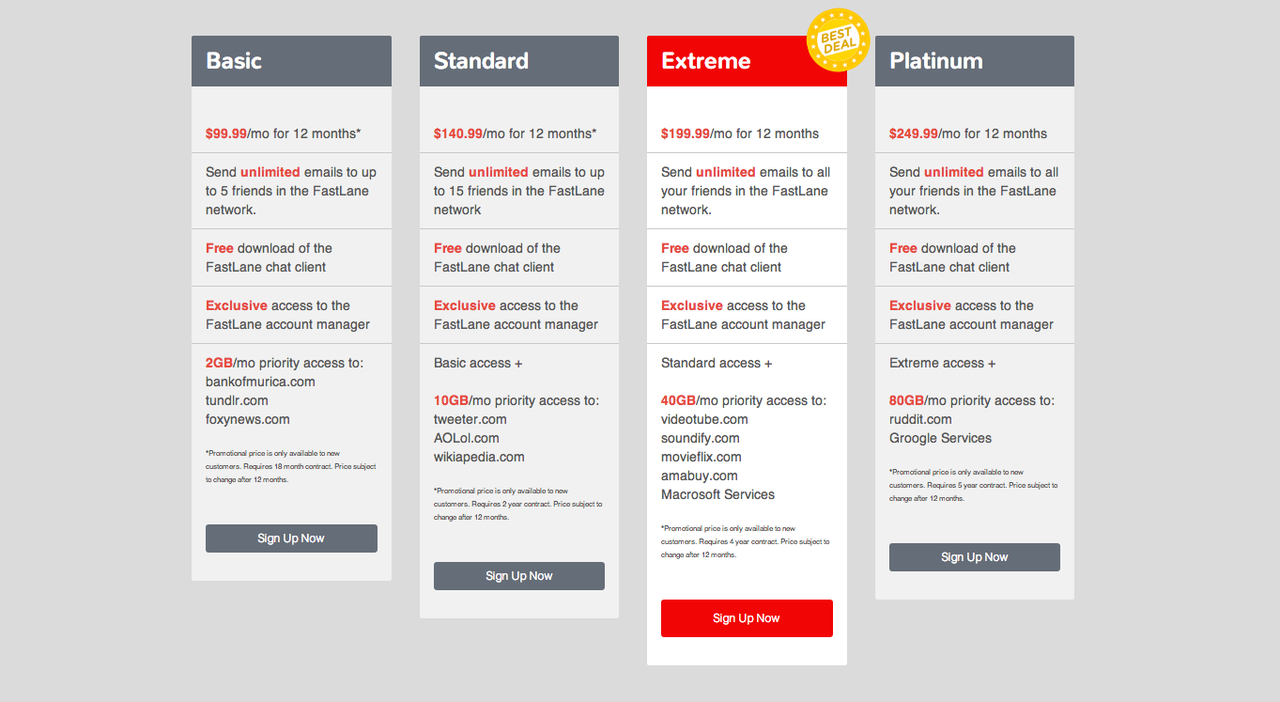Click videotube.com in Extreme plan

704,419
